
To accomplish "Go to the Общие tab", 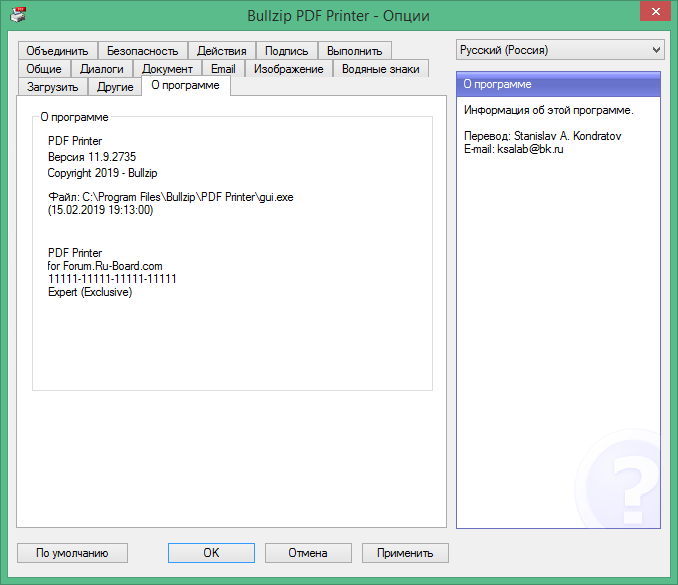I will [x=44, y=69].
